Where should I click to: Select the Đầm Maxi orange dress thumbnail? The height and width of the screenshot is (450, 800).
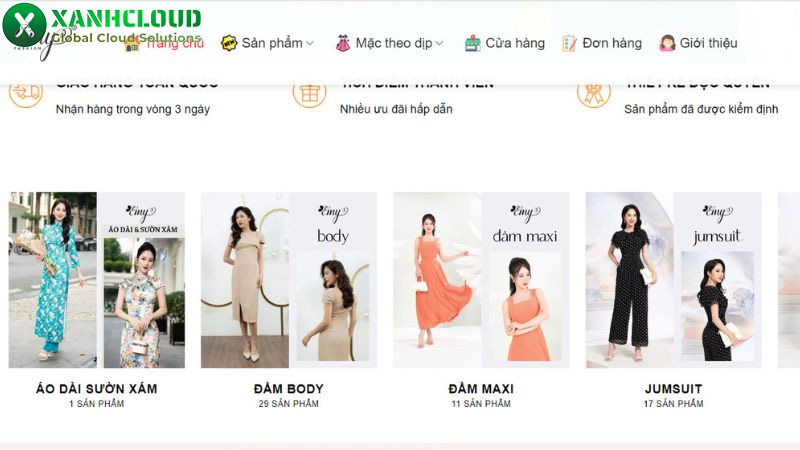pos(481,280)
